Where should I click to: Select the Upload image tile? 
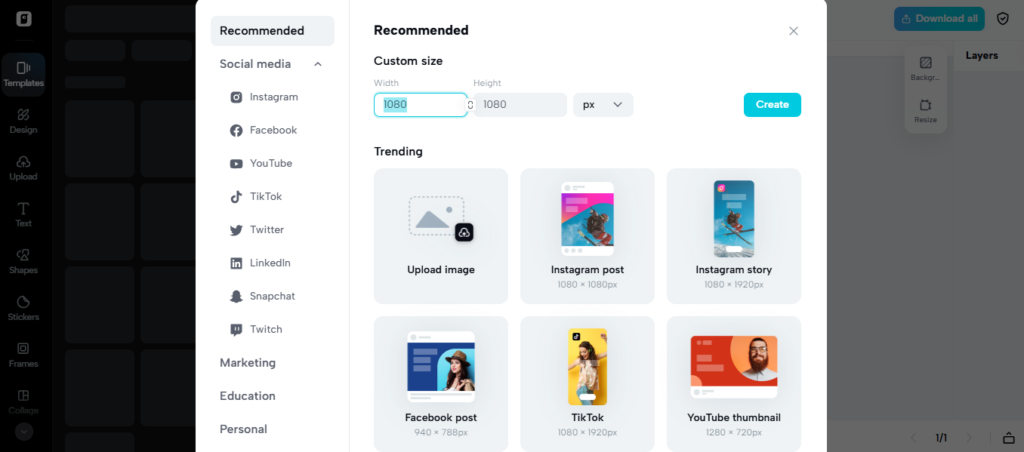click(441, 236)
